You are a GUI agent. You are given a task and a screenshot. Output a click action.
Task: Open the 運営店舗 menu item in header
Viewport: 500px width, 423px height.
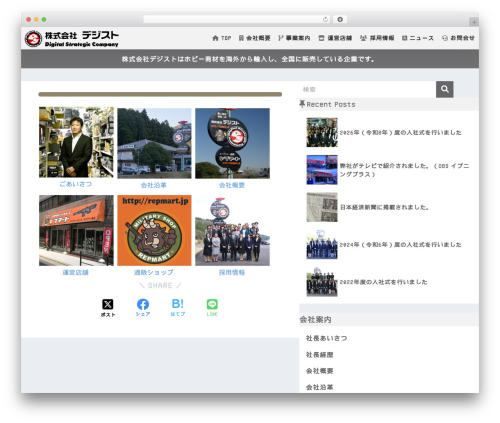(x=335, y=38)
